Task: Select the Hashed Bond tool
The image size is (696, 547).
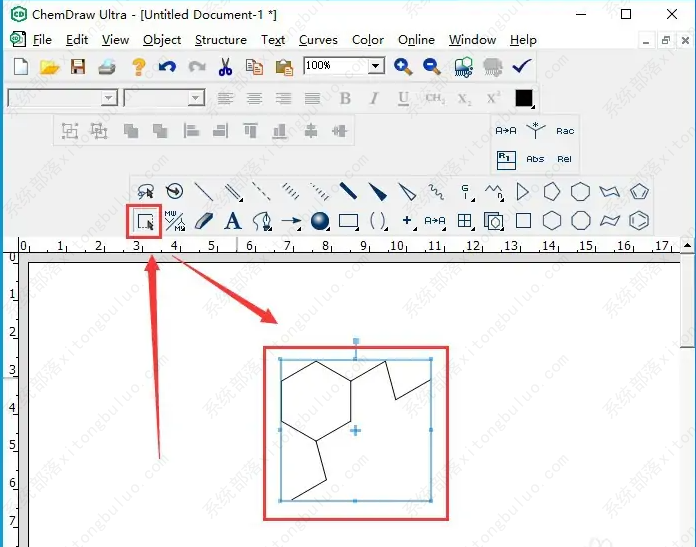Action: 291,192
